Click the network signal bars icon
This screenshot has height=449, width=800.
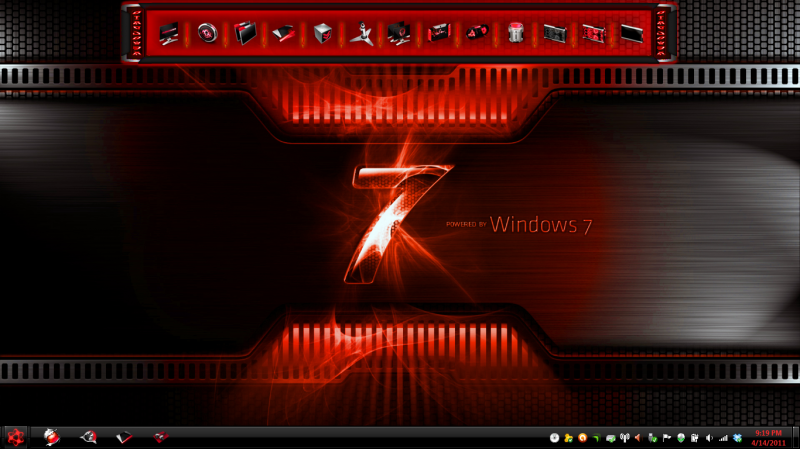pos(723,438)
